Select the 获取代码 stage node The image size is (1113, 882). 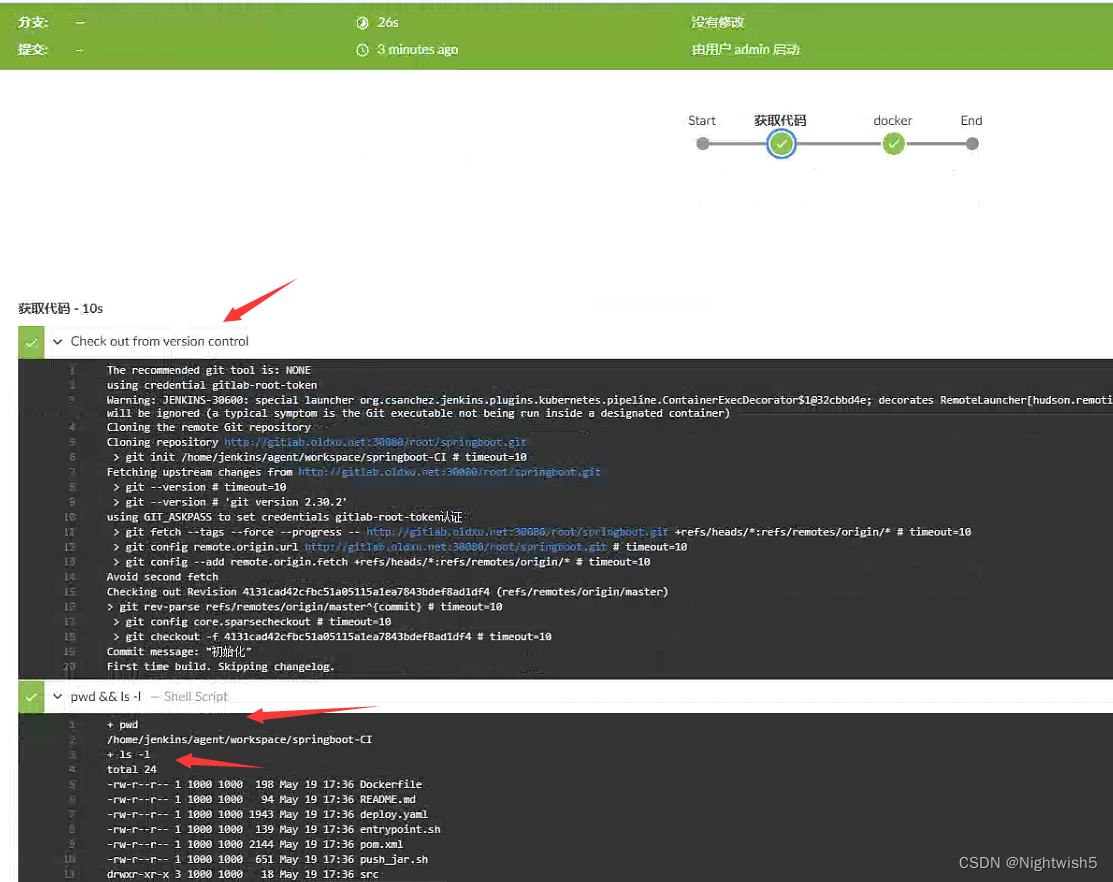[781, 144]
